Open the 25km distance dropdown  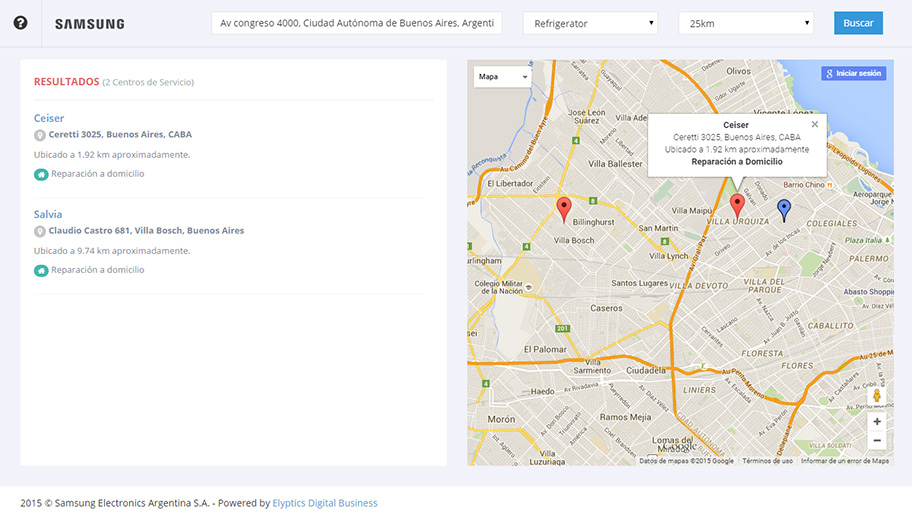(746, 23)
